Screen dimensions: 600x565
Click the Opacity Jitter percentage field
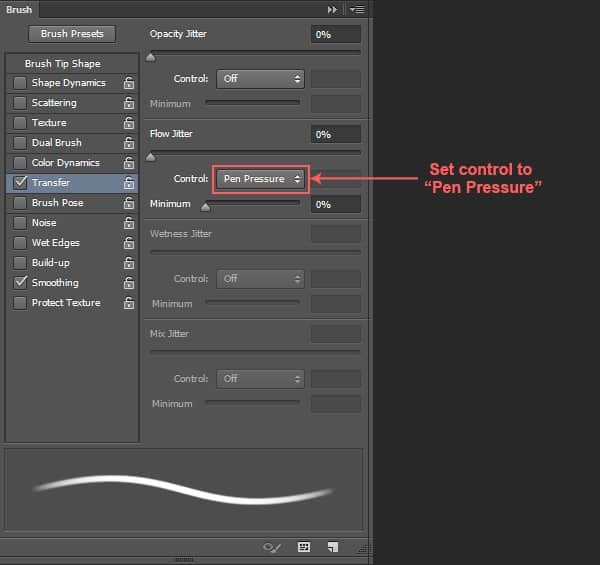[336, 34]
